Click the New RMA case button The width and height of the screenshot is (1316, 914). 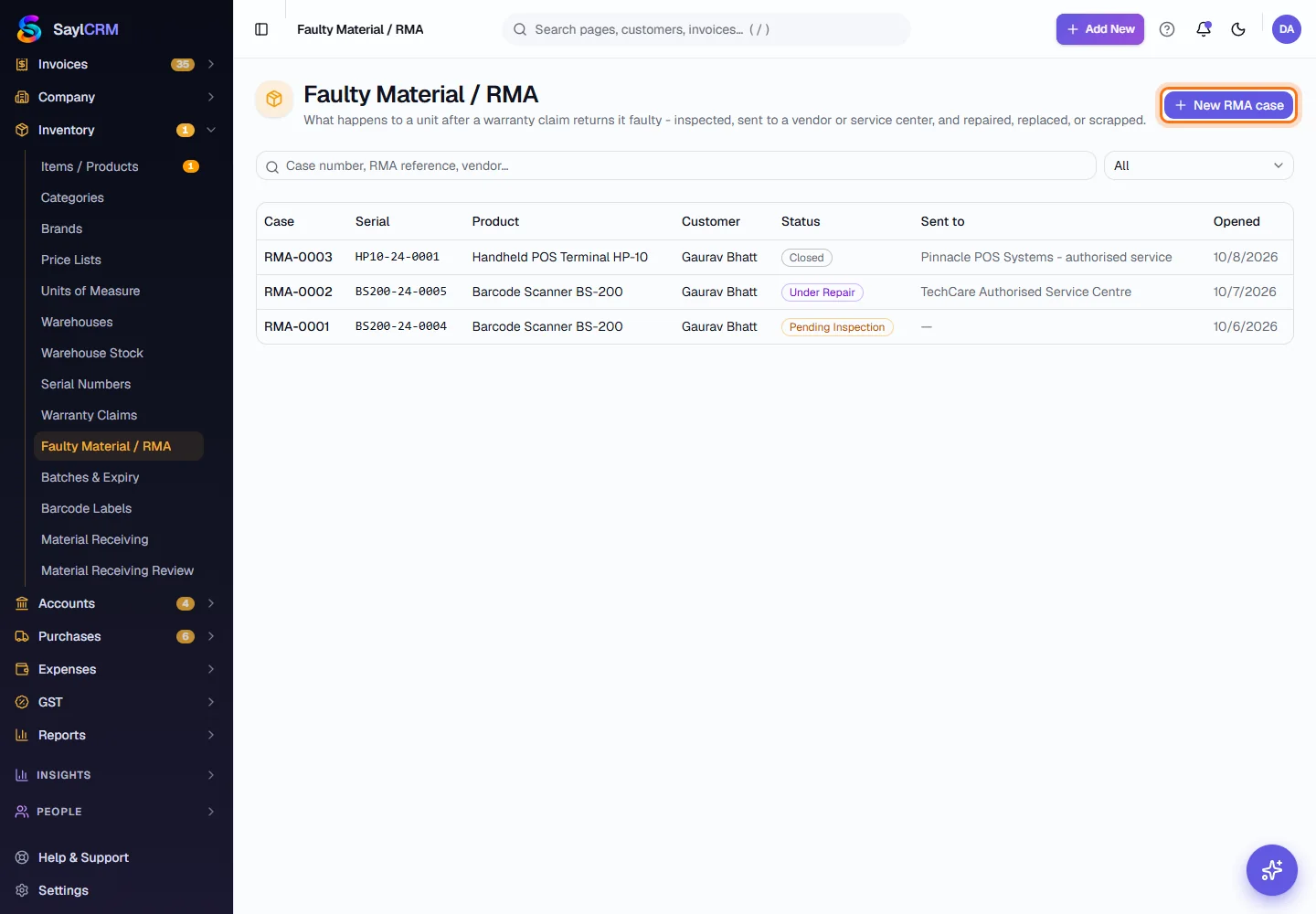(x=1228, y=105)
